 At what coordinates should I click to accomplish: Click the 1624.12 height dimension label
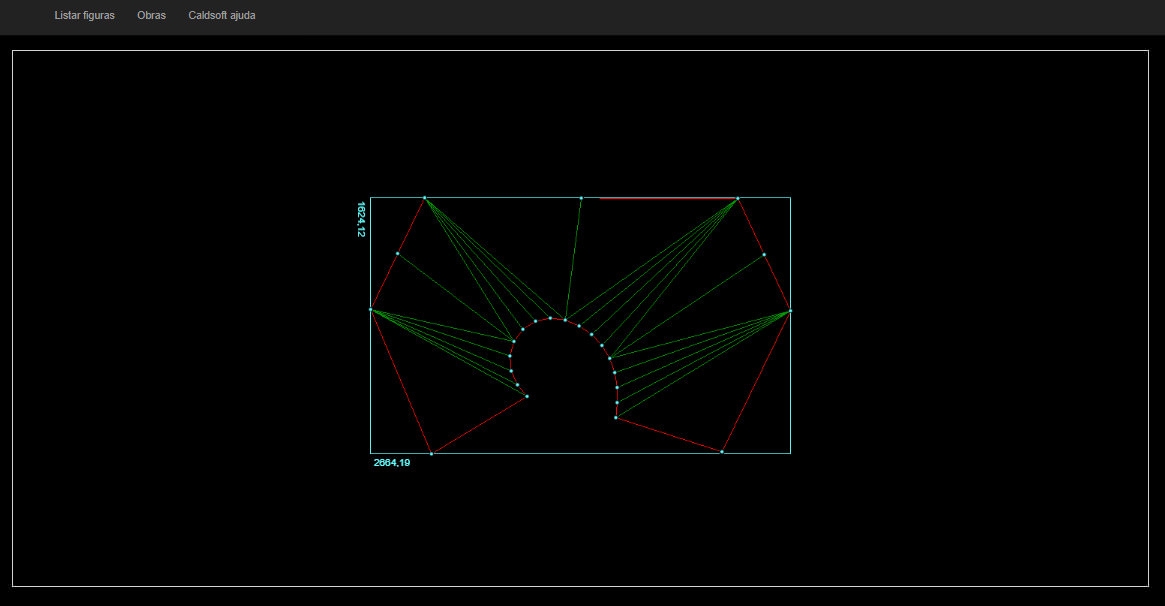[x=362, y=219]
